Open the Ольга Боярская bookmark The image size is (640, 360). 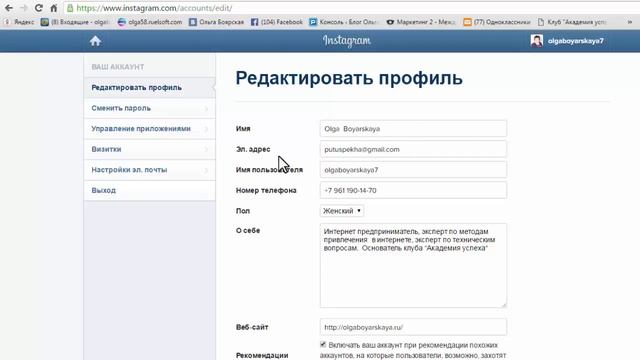coord(217,22)
